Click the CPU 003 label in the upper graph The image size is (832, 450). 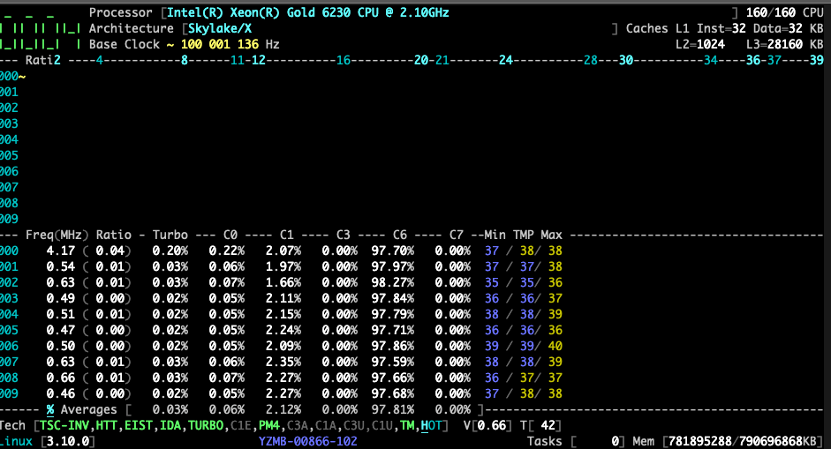[9, 124]
